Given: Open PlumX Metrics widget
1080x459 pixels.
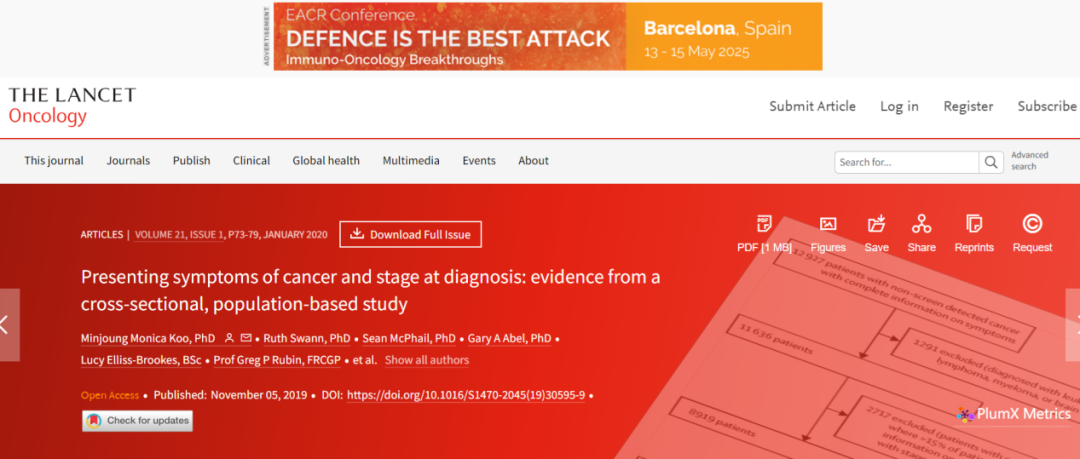Looking at the screenshot, I should [1014, 414].
